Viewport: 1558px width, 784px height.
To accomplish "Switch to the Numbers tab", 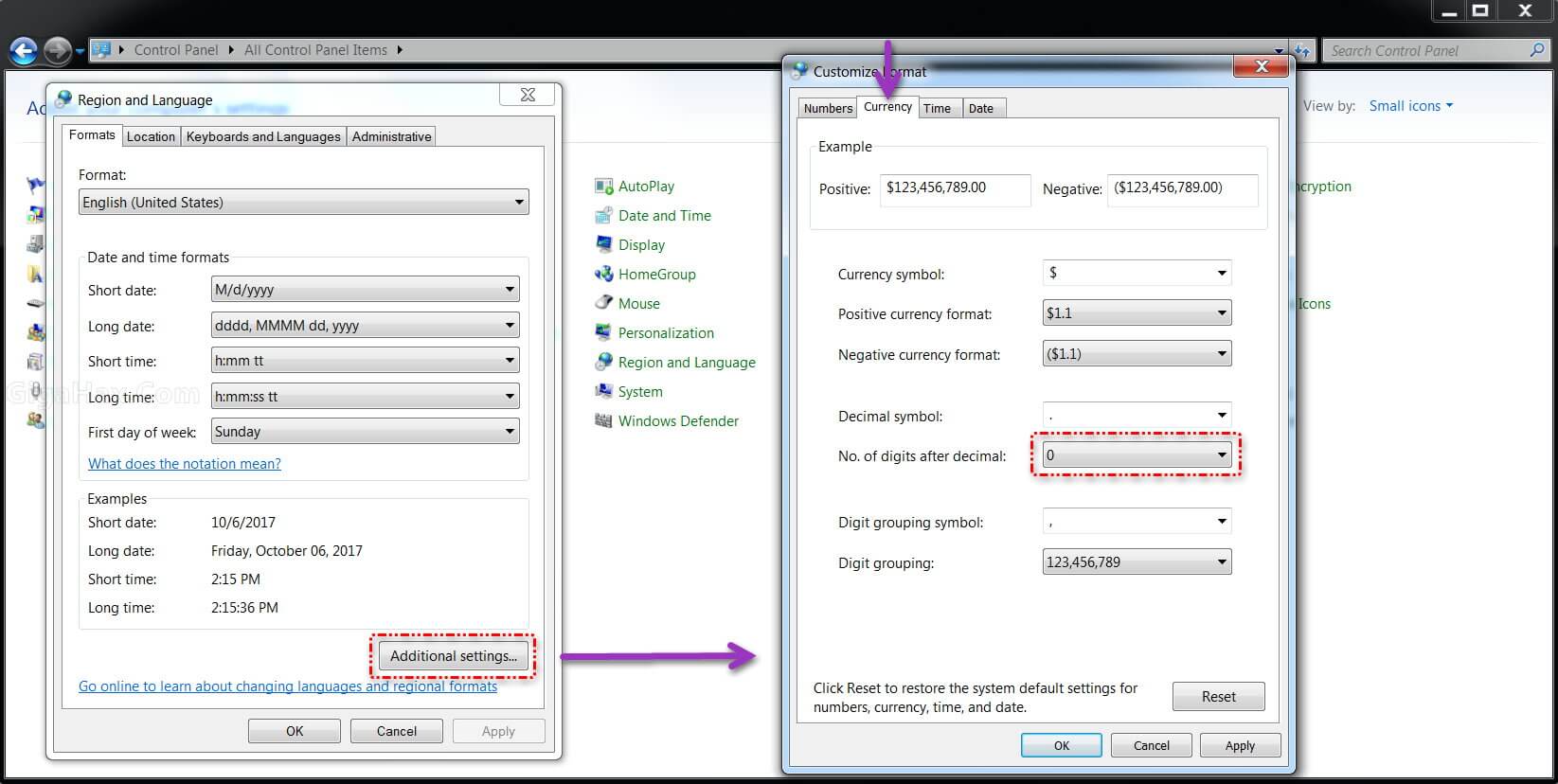I will coord(828,108).
